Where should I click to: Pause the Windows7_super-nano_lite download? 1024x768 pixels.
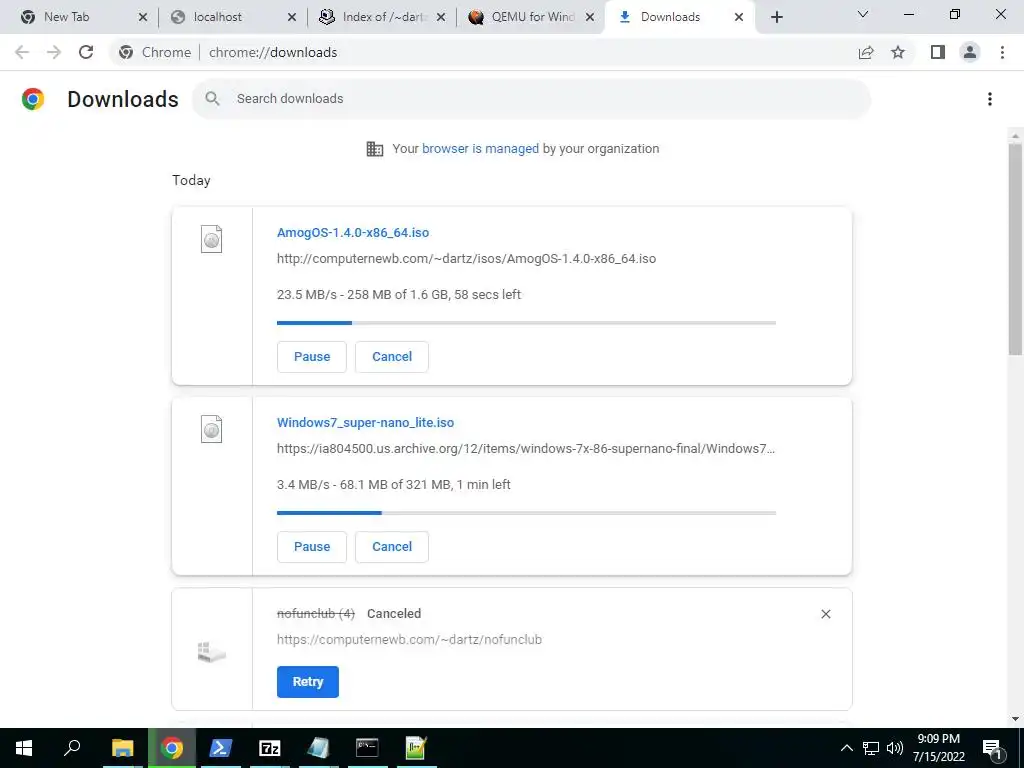[312, 547]
